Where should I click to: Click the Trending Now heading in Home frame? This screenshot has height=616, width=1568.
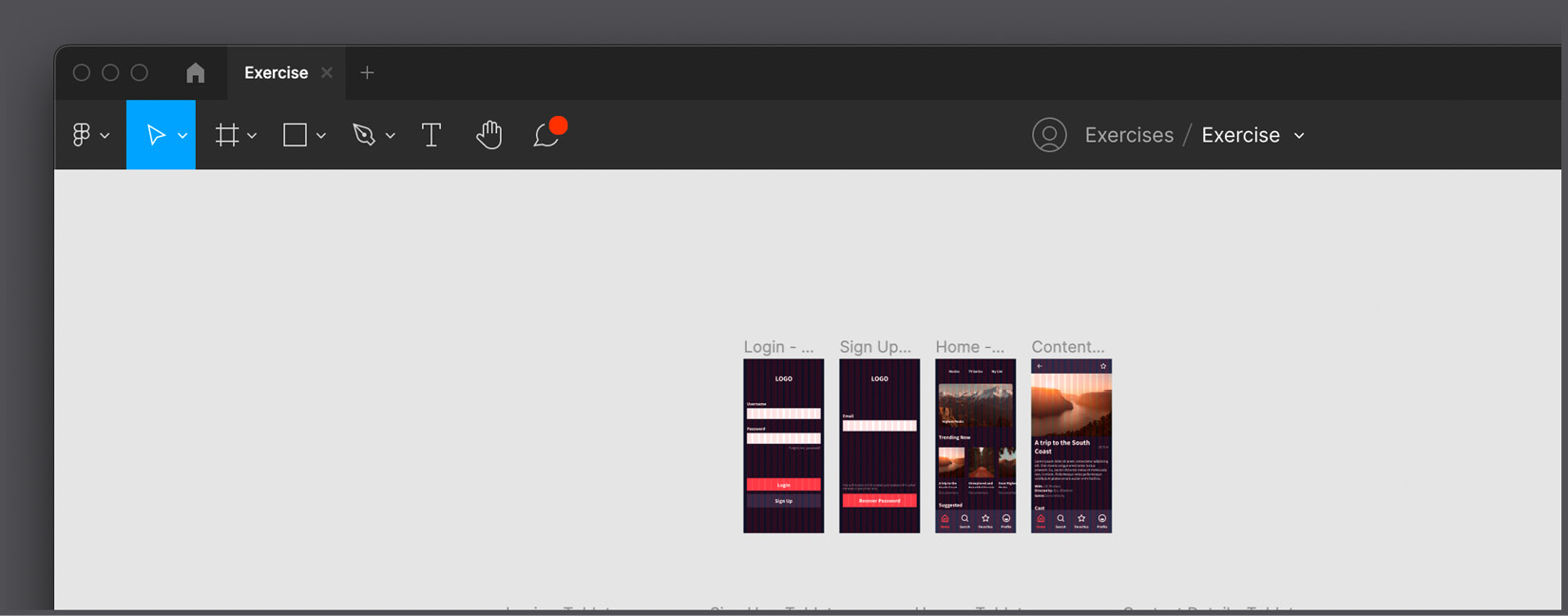tap(954, 438)
